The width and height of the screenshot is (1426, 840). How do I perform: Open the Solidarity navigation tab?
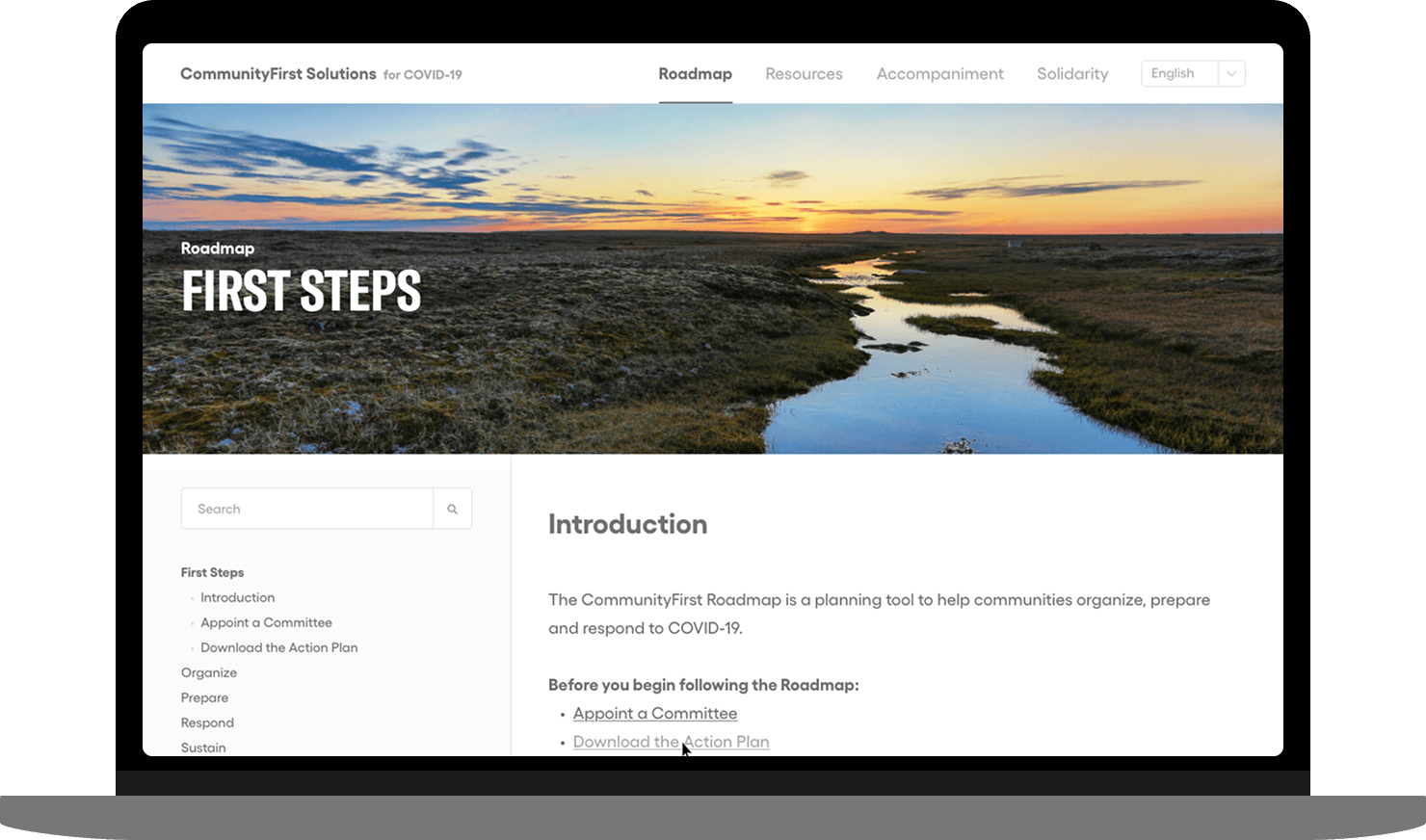[x=1071, y=74]
